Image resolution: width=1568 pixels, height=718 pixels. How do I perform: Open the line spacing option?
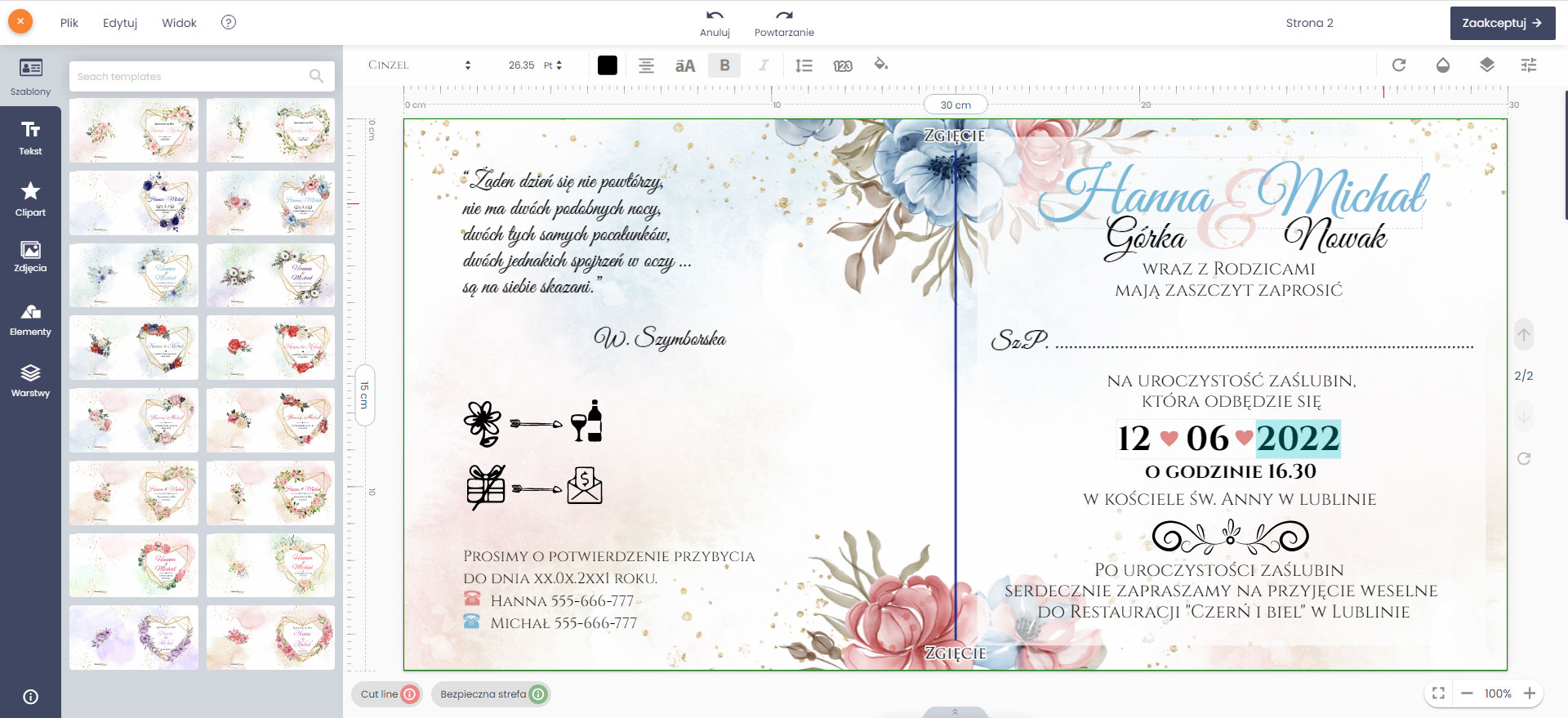[x=804, y=65]
